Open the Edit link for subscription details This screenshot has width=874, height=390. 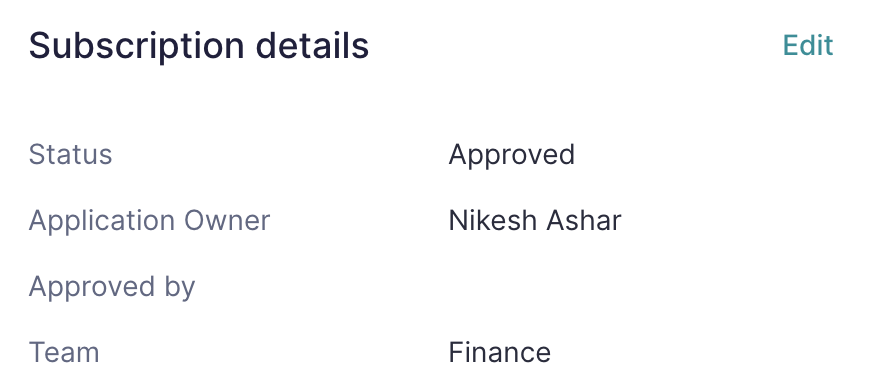[808, 45]
